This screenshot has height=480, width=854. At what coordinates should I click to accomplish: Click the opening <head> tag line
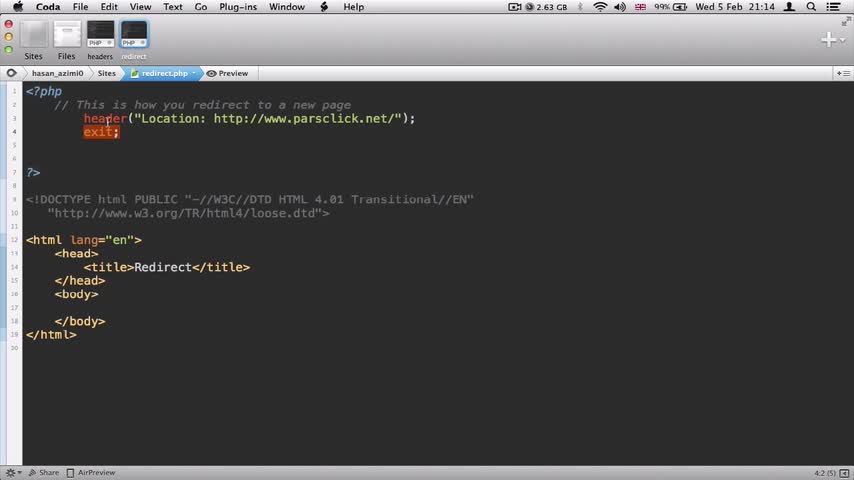pos(76,253)
